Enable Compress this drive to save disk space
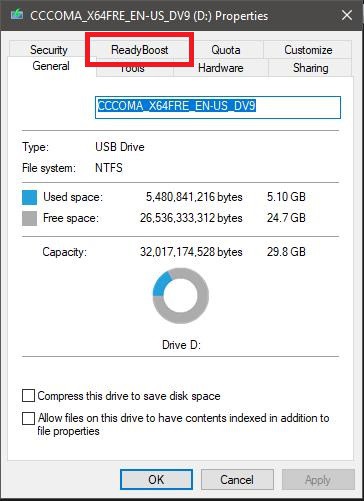 28,396
